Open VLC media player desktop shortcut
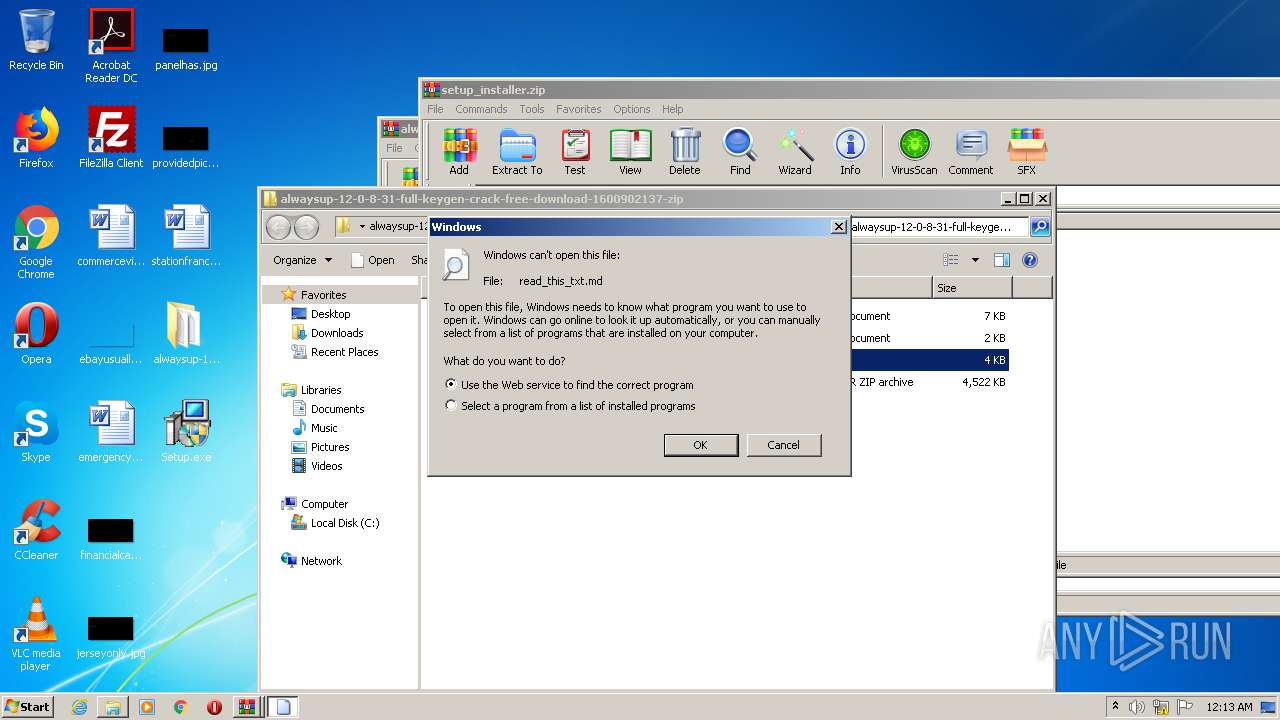Viewport: 1280px width, 720px height. pos(36,634)
